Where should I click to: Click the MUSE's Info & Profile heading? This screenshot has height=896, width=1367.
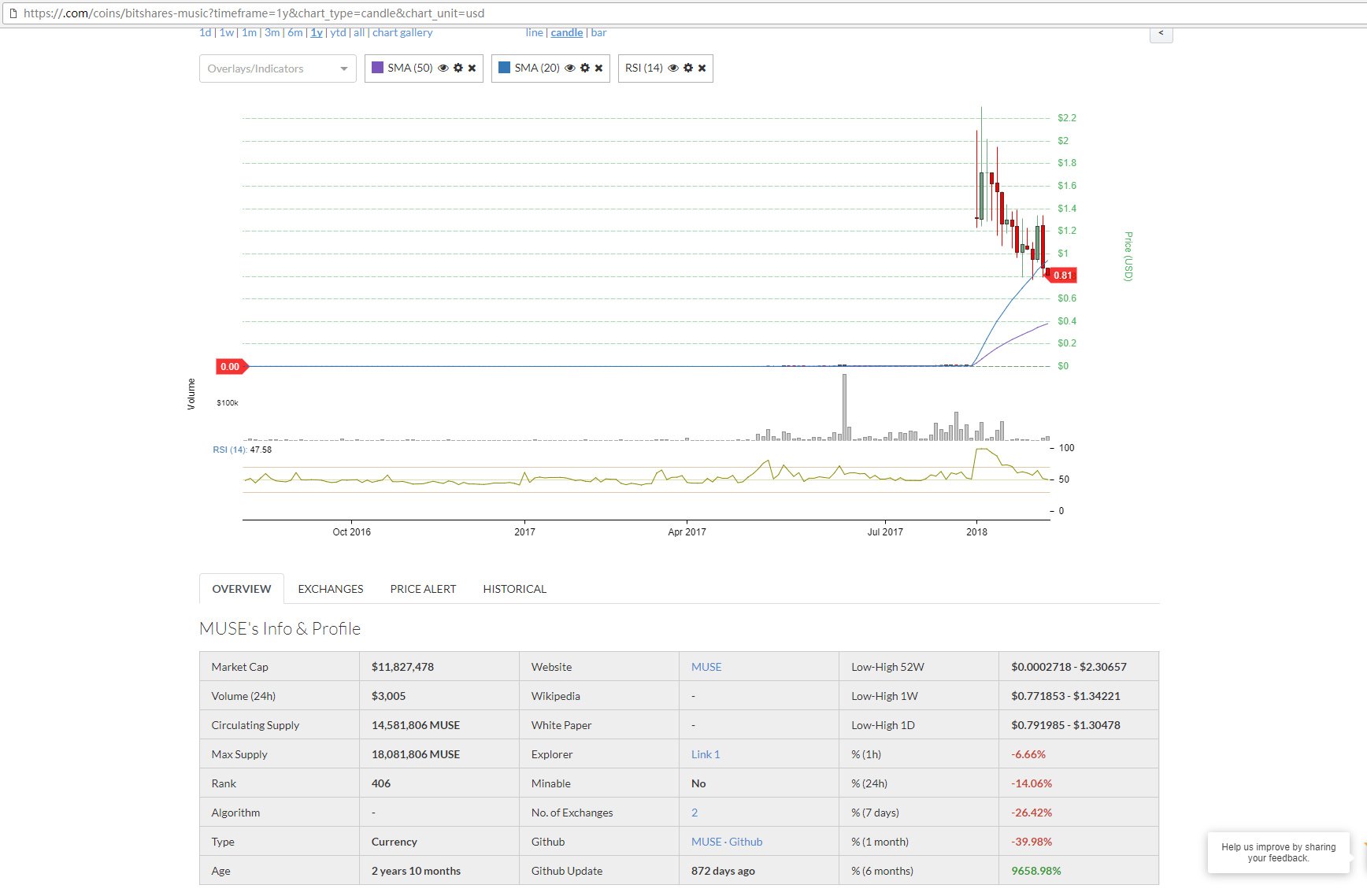[x=280, y=628]
